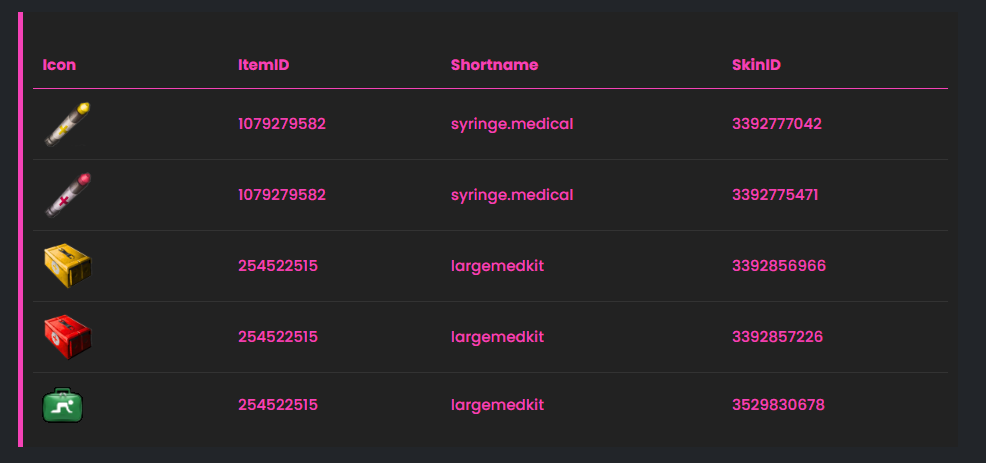Click the green medkit briefcase icon
This screenshot has width=986, height=463.
(63, 405)
